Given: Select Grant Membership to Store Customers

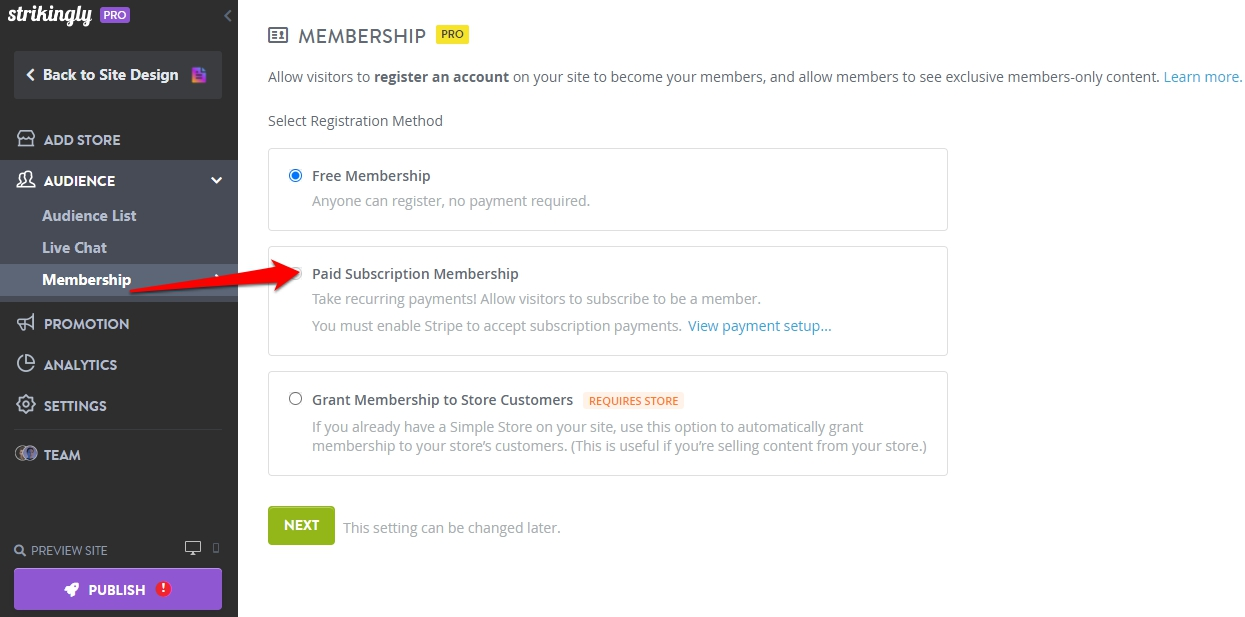Looking at the screenshot, I should click(x=295, y=398).
